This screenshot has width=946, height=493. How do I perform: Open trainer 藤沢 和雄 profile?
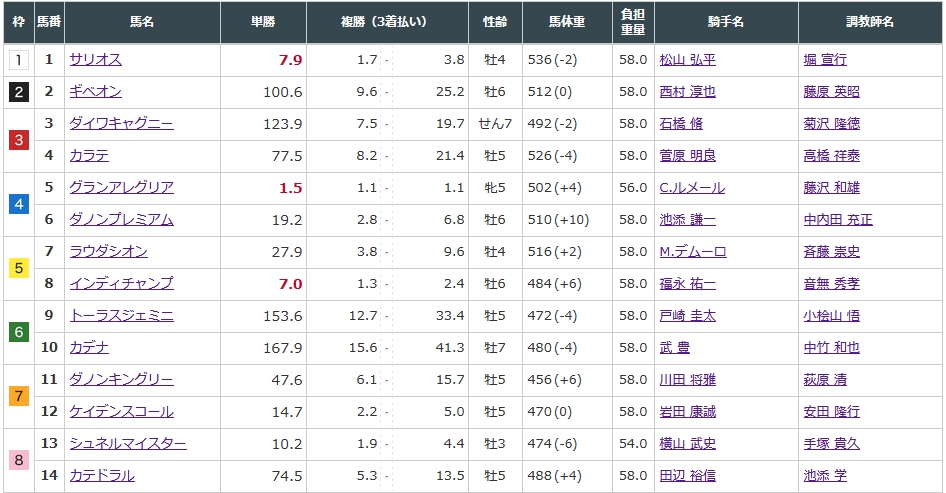831,188
